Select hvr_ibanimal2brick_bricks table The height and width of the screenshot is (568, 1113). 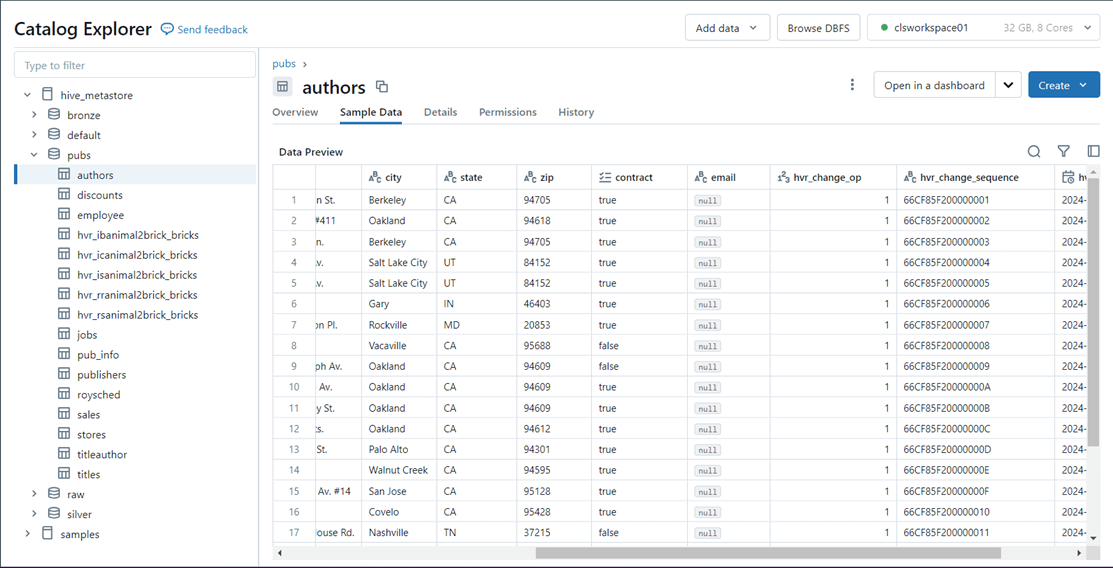pos(137,234)
